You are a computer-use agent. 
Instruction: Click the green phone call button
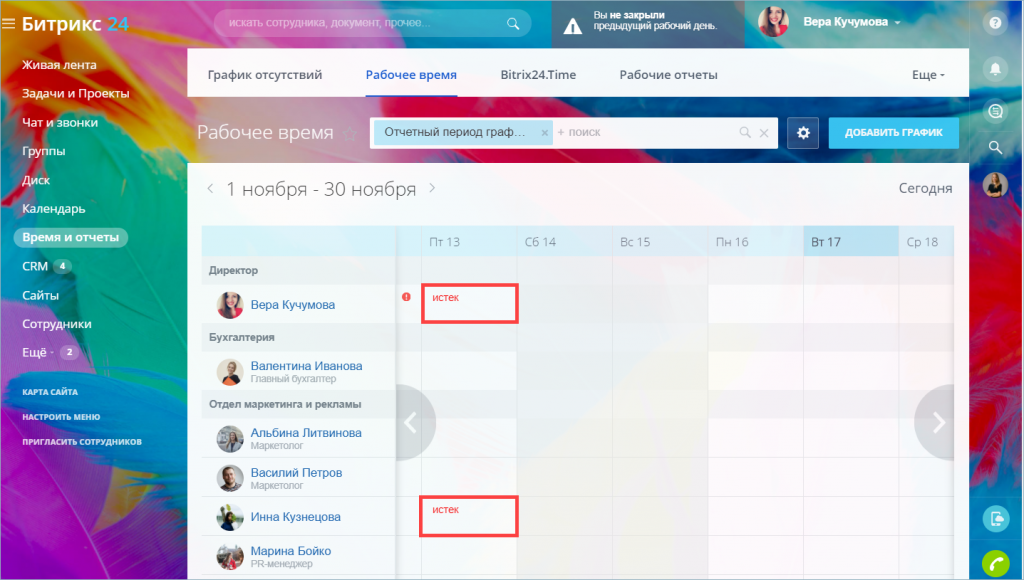(x=995, y=563)
